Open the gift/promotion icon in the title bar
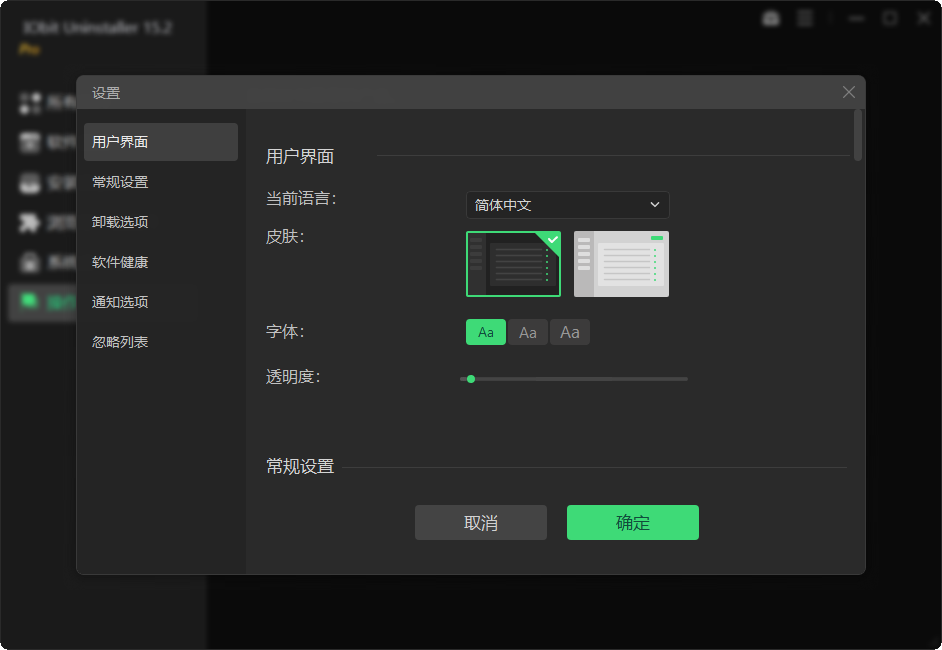942x650 pixels. (770, 18)
